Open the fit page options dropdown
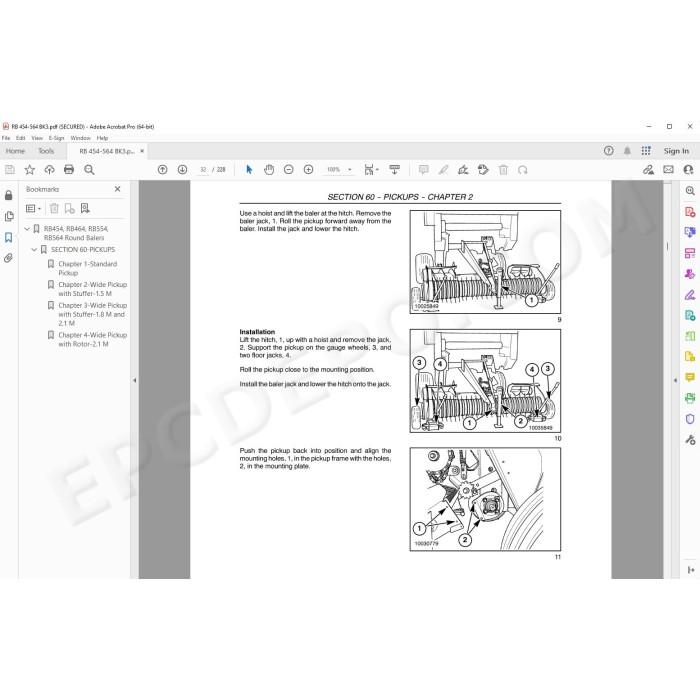 click(371, 170)
